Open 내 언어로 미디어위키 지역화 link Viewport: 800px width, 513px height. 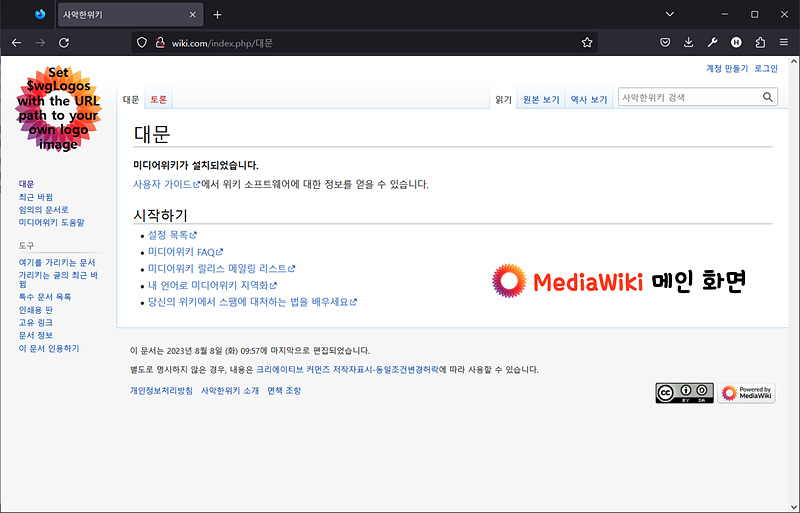tap(212, 285)
